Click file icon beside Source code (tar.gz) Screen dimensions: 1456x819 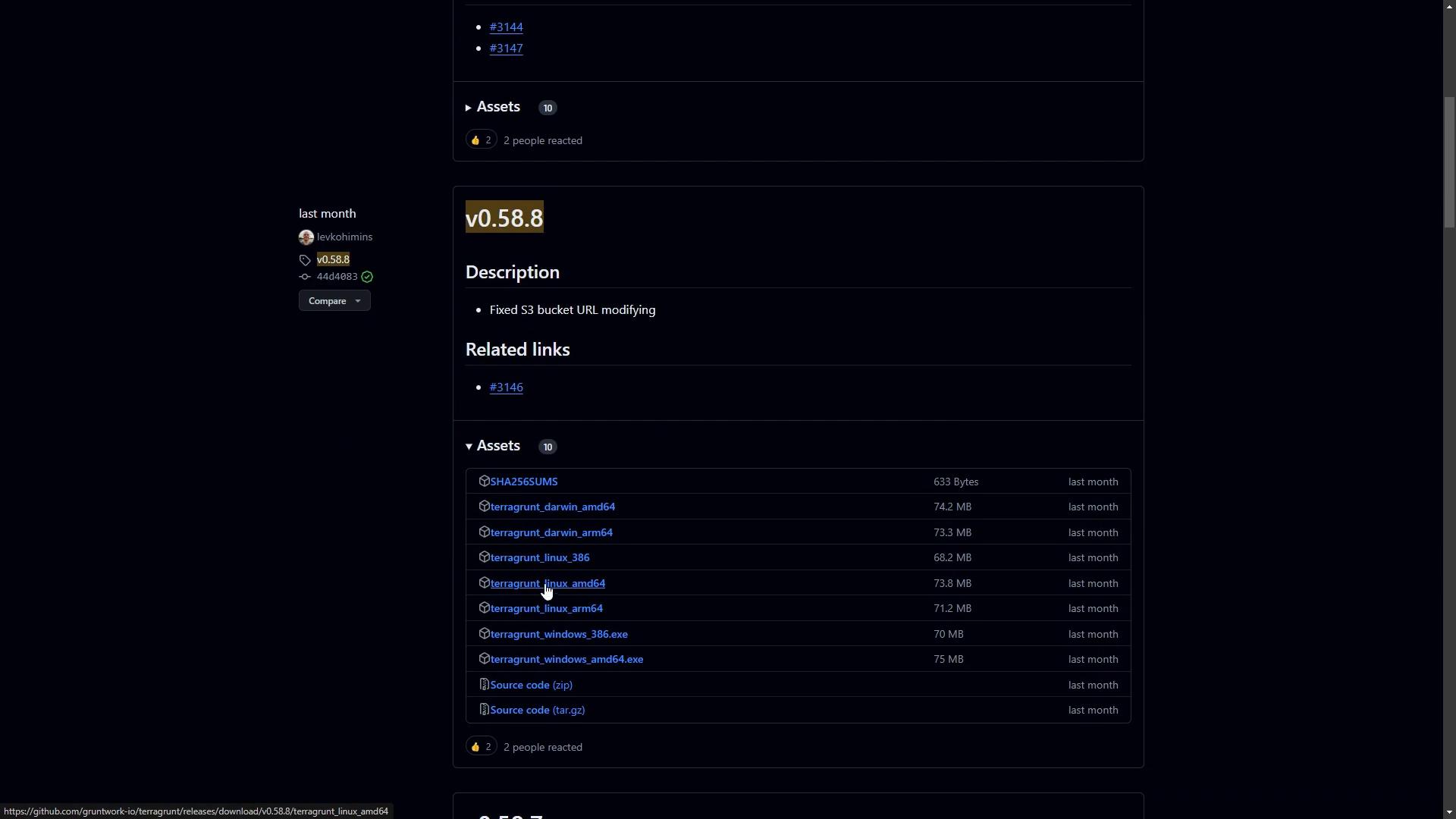[484, 710]
